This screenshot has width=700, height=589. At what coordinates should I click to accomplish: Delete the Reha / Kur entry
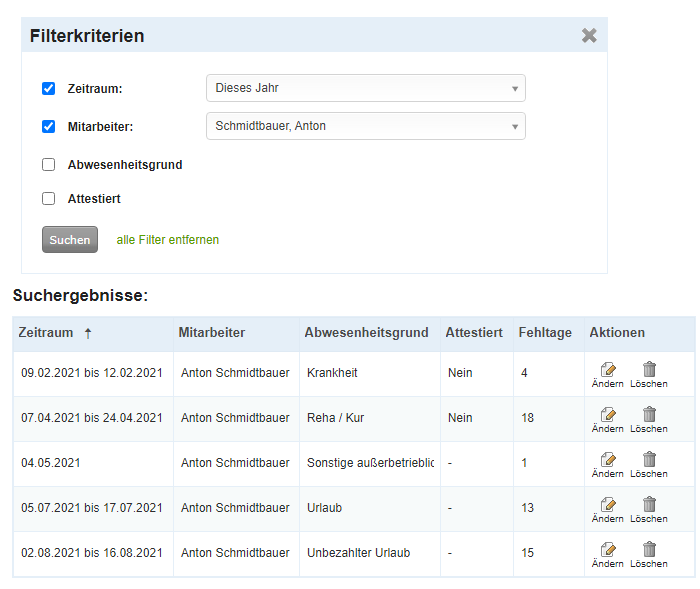pos(649,420)
